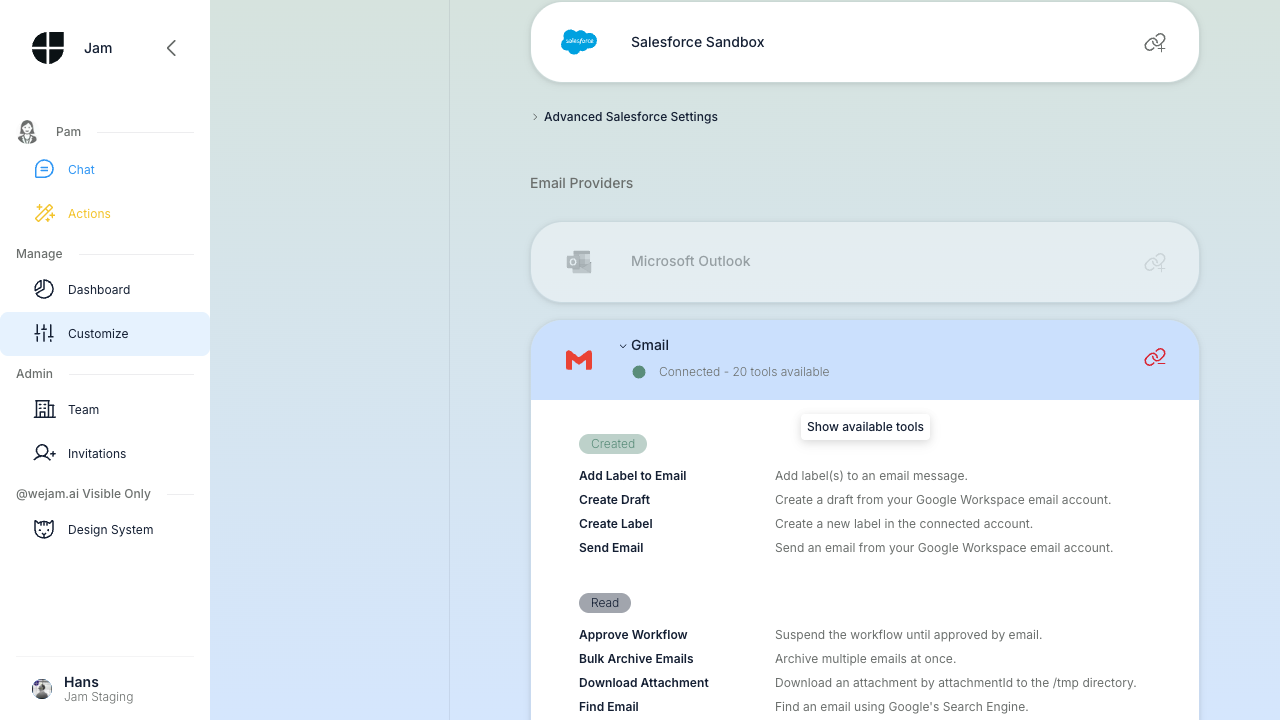
Task: Connect Salesforce Sandbox via link icon
Action: 1155,43
